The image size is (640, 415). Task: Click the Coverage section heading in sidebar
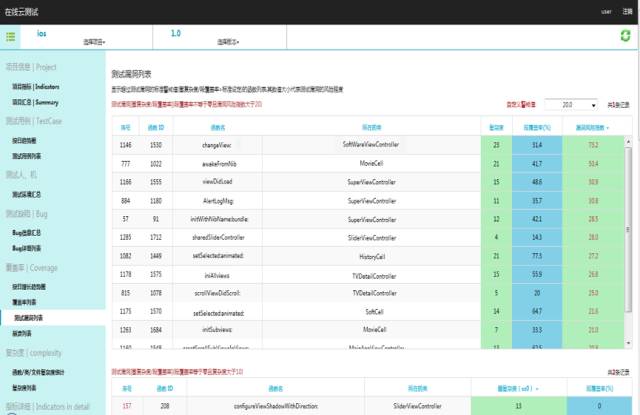pos(31,268)
